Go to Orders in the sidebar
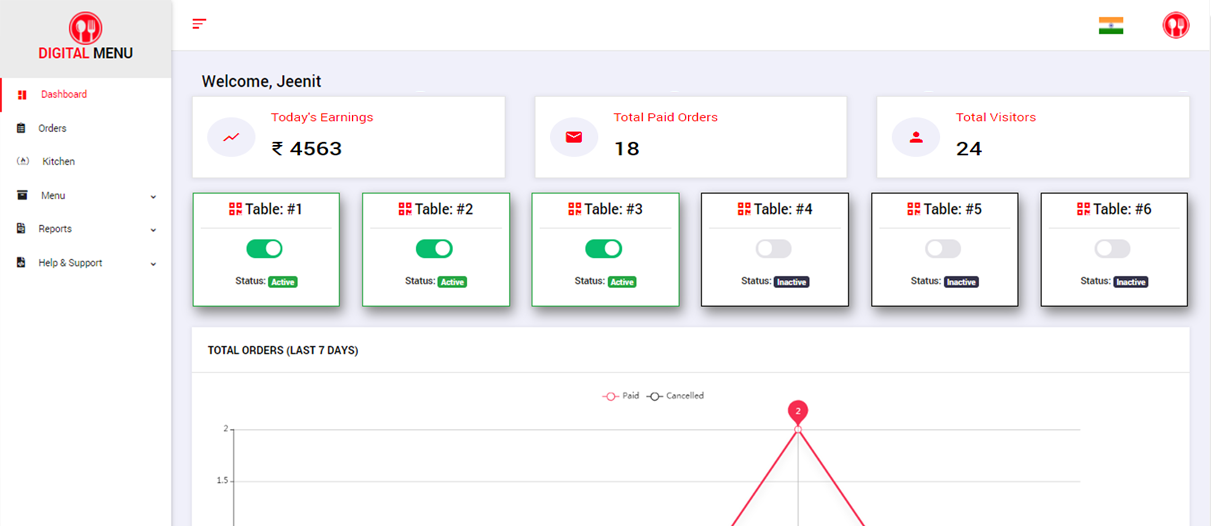 [52, 128]
